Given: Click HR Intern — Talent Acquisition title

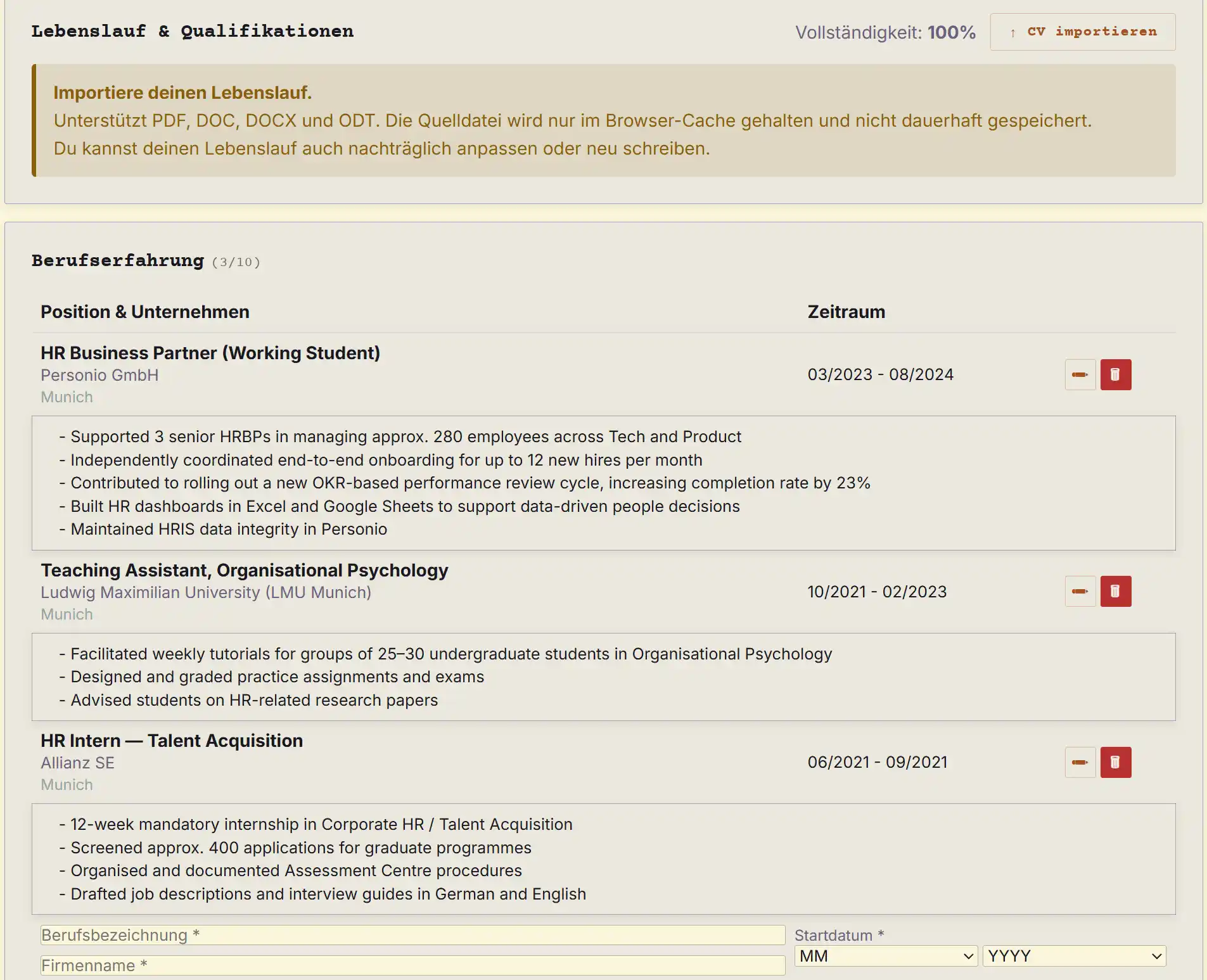Looking at the screenshot, I should pyautogui.click(x=172, y=741).
